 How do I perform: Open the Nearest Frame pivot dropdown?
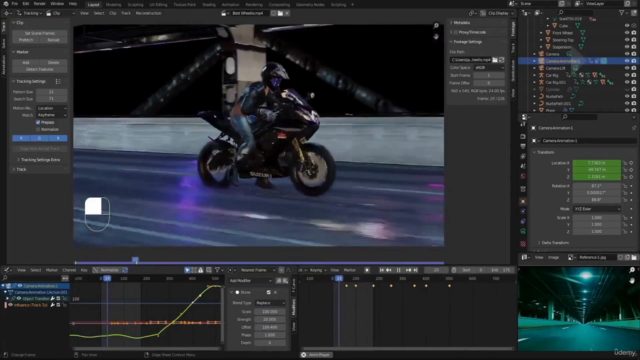coord(257,270)
